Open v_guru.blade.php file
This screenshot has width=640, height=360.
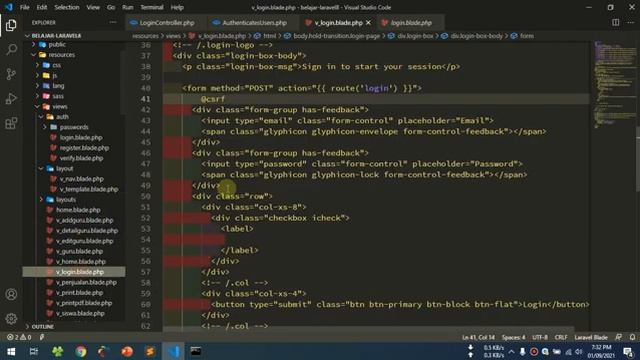click(x=79, y=251)
